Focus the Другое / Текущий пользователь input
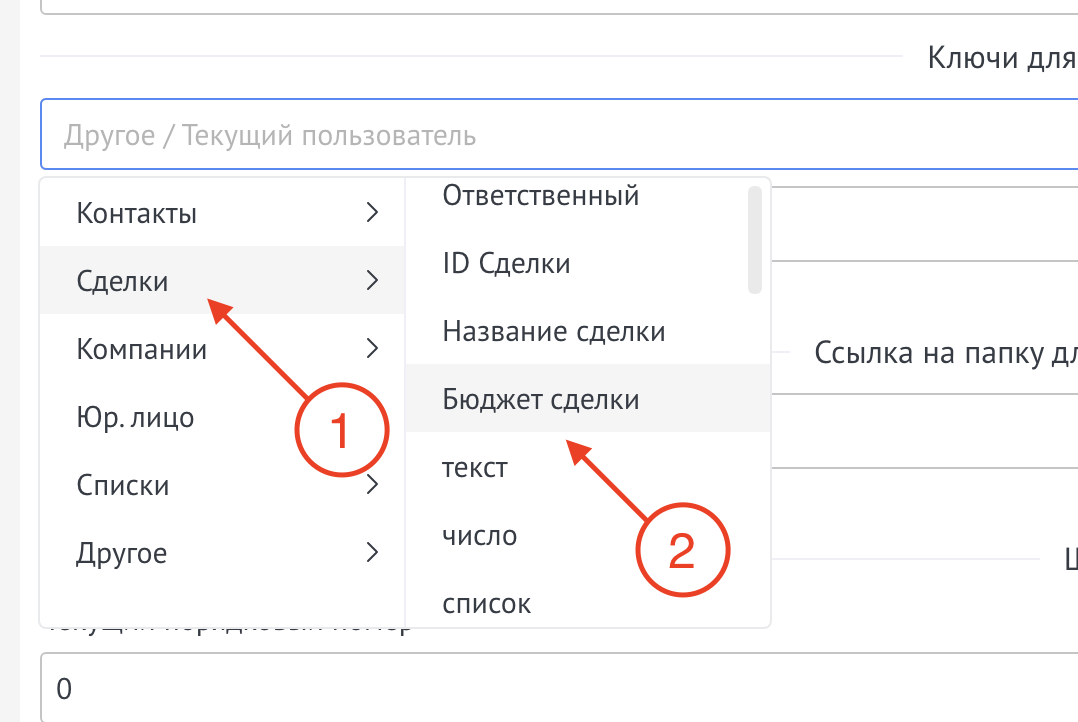The image size is (1078, 722). point(559,135)
